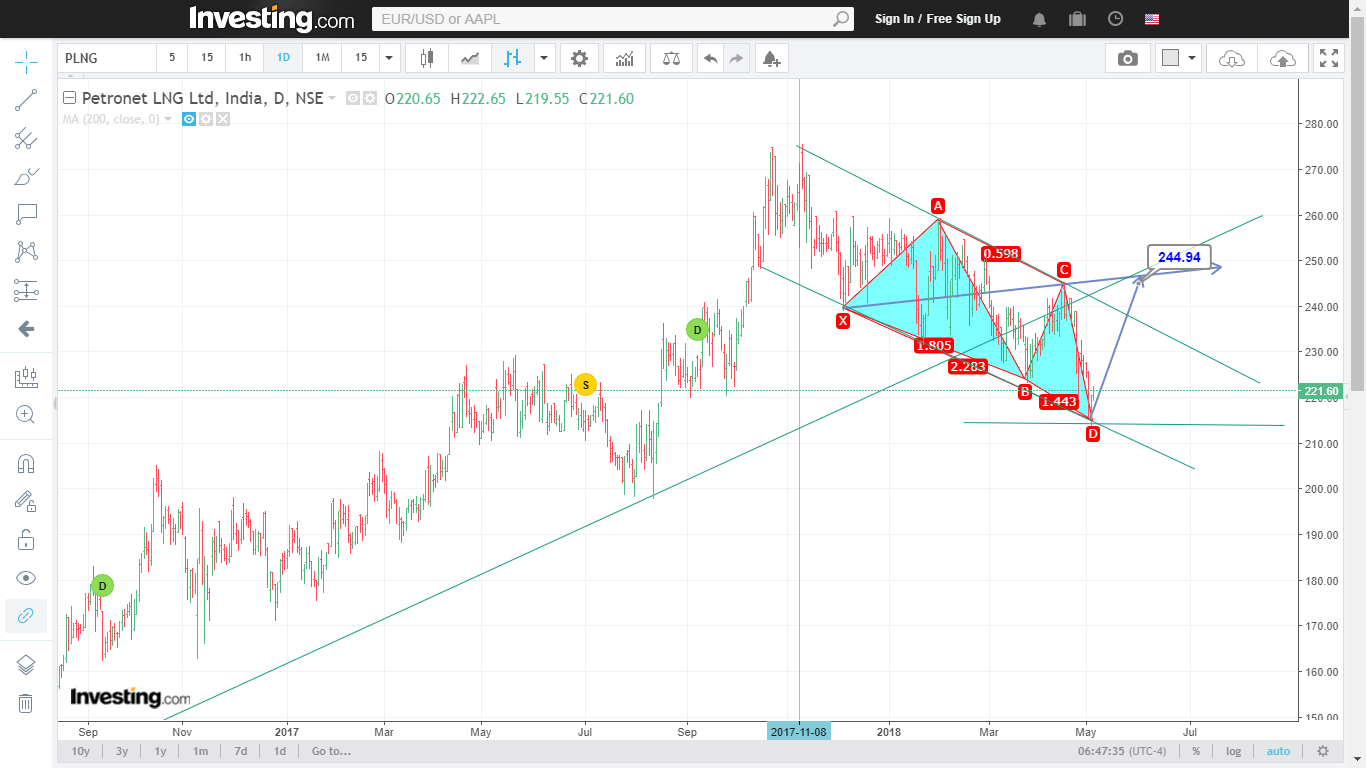Toggle stay in drawing mode pencil-lock
Screen dimensions: 1366x768
tap(26, 501)
